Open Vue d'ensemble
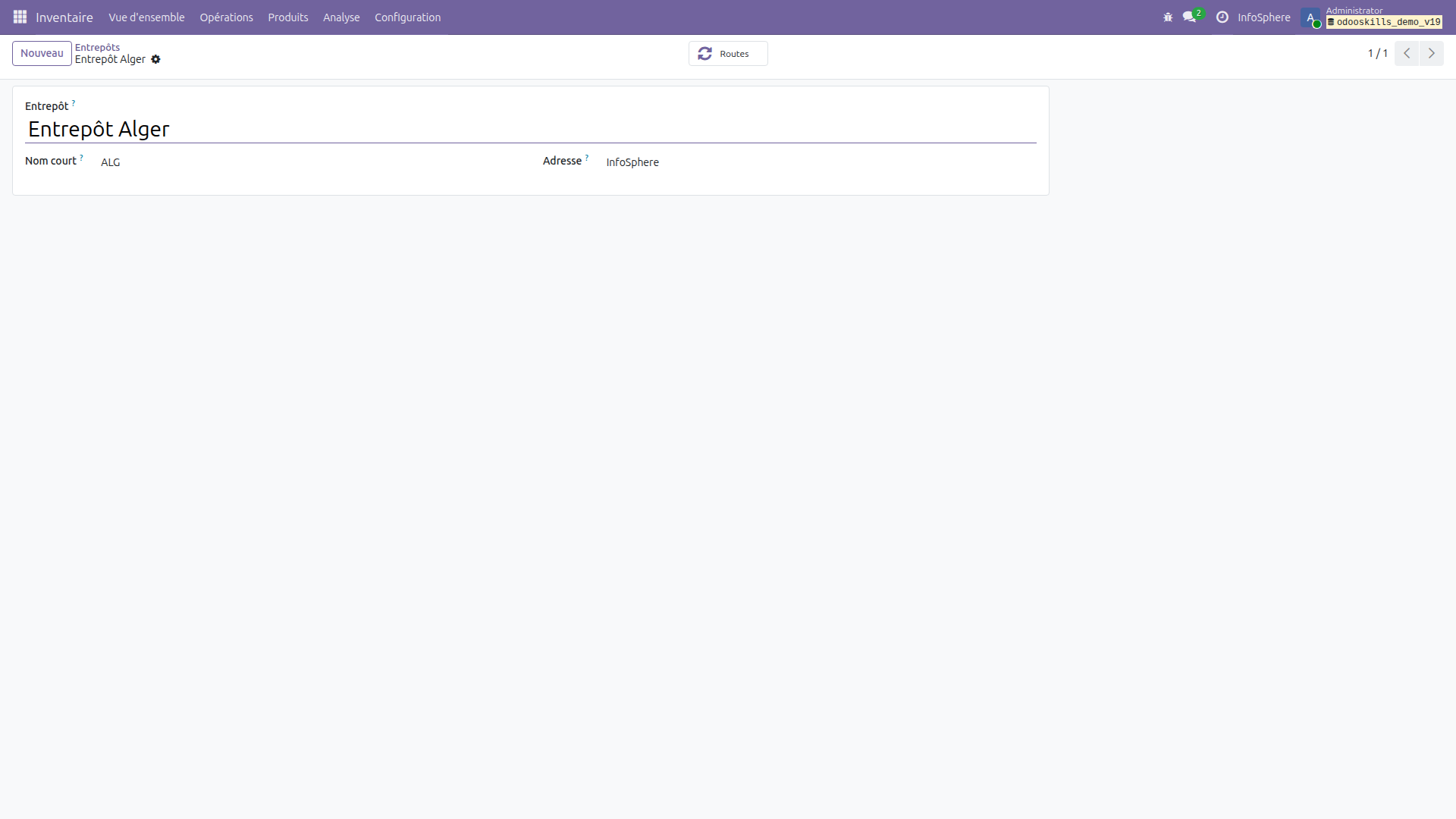1456x819 pixels. pyautogui.click(x=146, y=17)
